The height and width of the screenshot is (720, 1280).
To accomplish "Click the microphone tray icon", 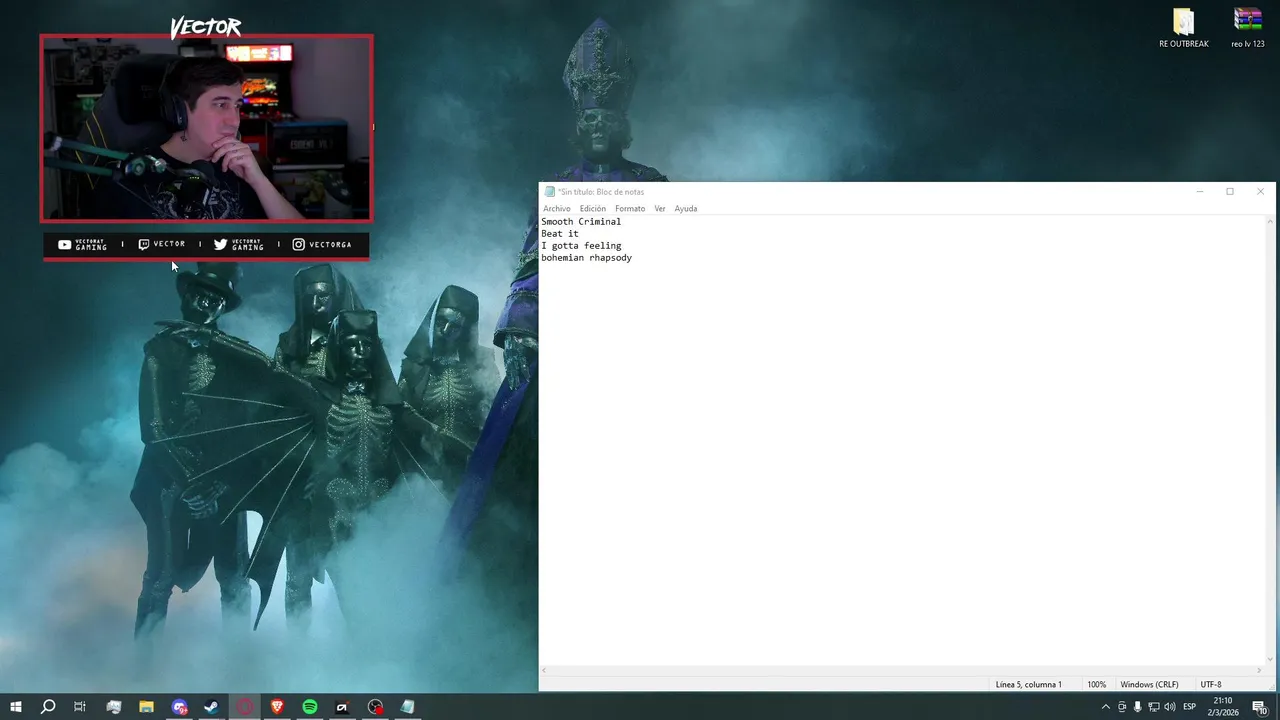I will tap(1137, 707).
